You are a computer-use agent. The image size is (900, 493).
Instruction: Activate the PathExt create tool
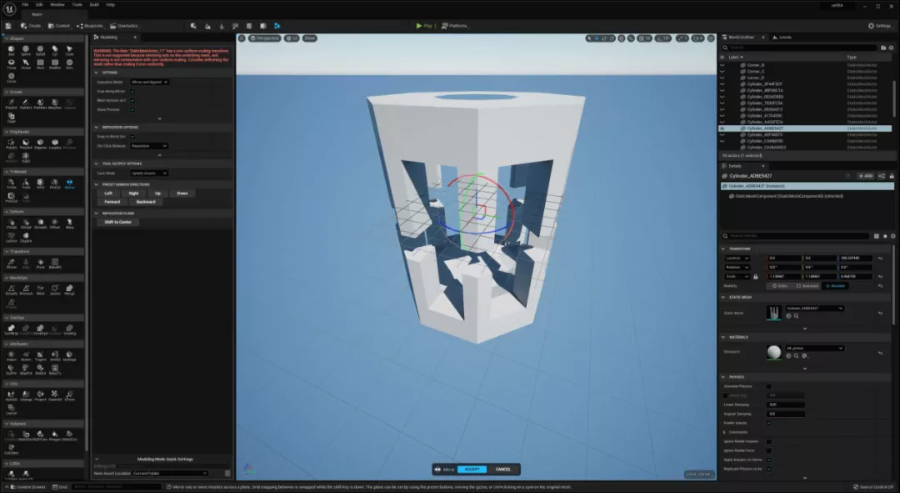(26, 103)
